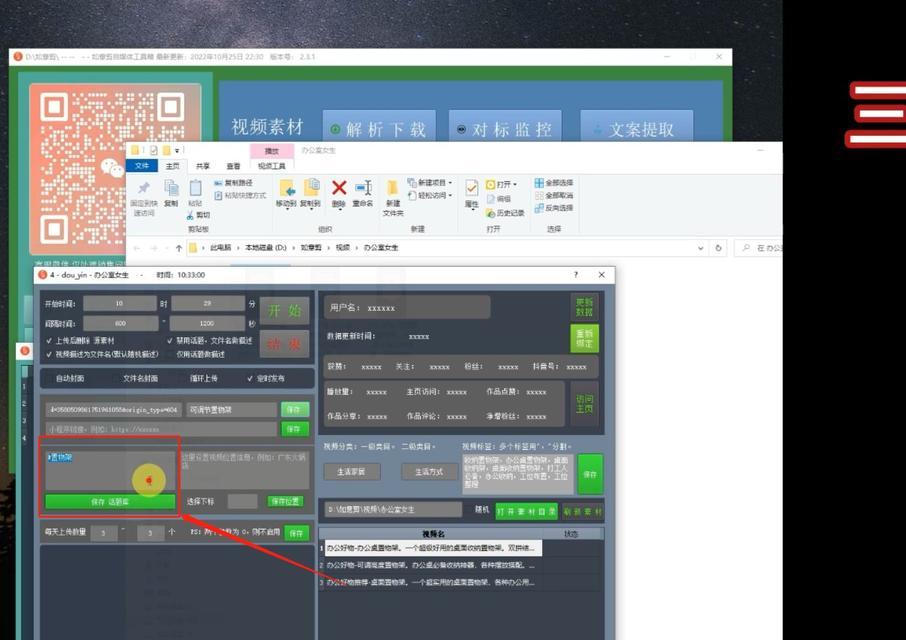The width and height of the screenshot is (906, 640).
Task: Open the 打开 dropdown in Explorer ribbon
Action: [502, 184]
